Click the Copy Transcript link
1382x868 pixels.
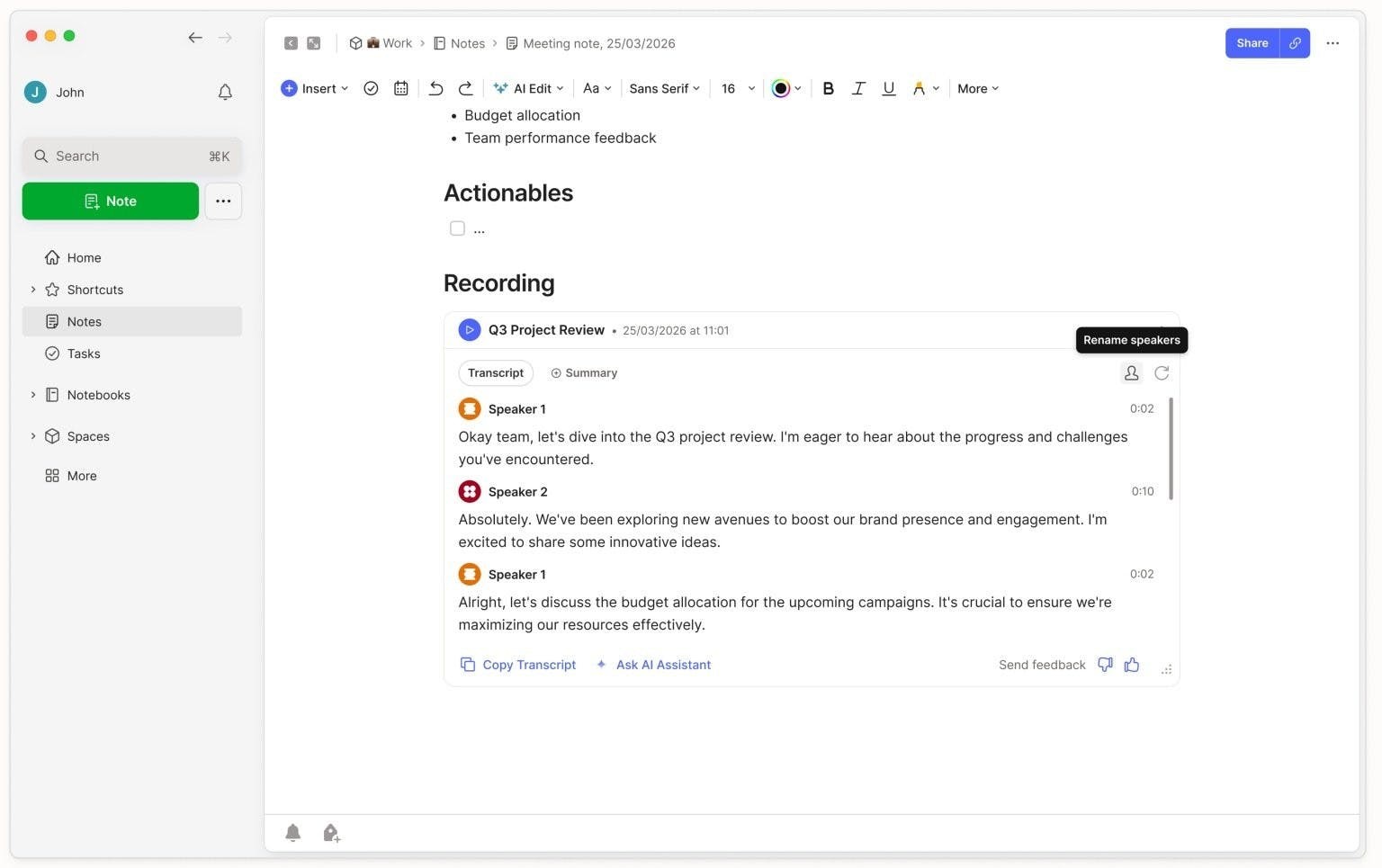pos(519,665)
